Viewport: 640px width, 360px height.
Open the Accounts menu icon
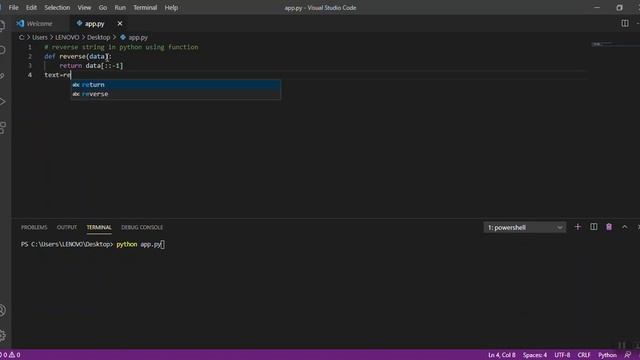[2, 311]
